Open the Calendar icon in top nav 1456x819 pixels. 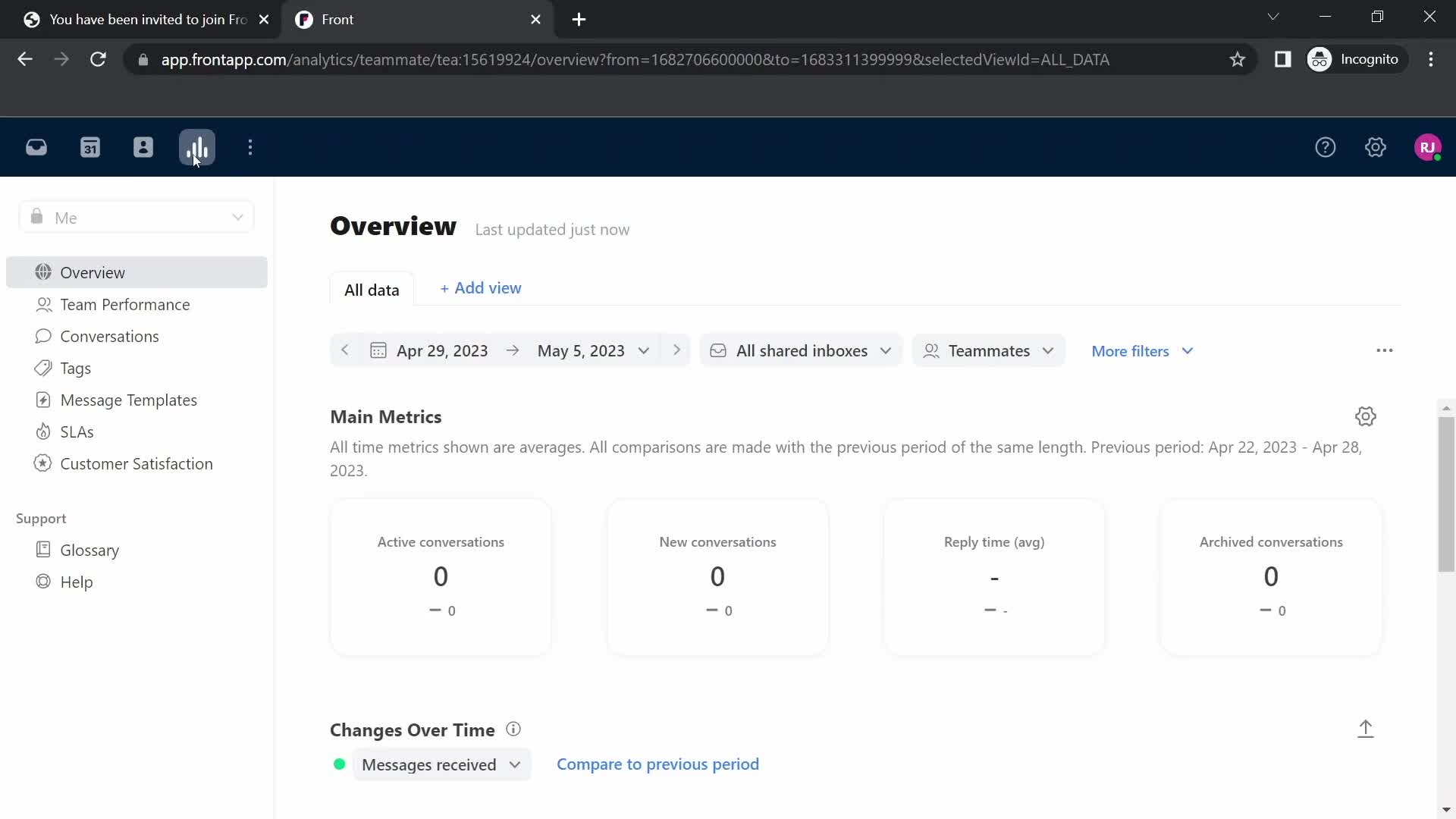tap(90, 147)
